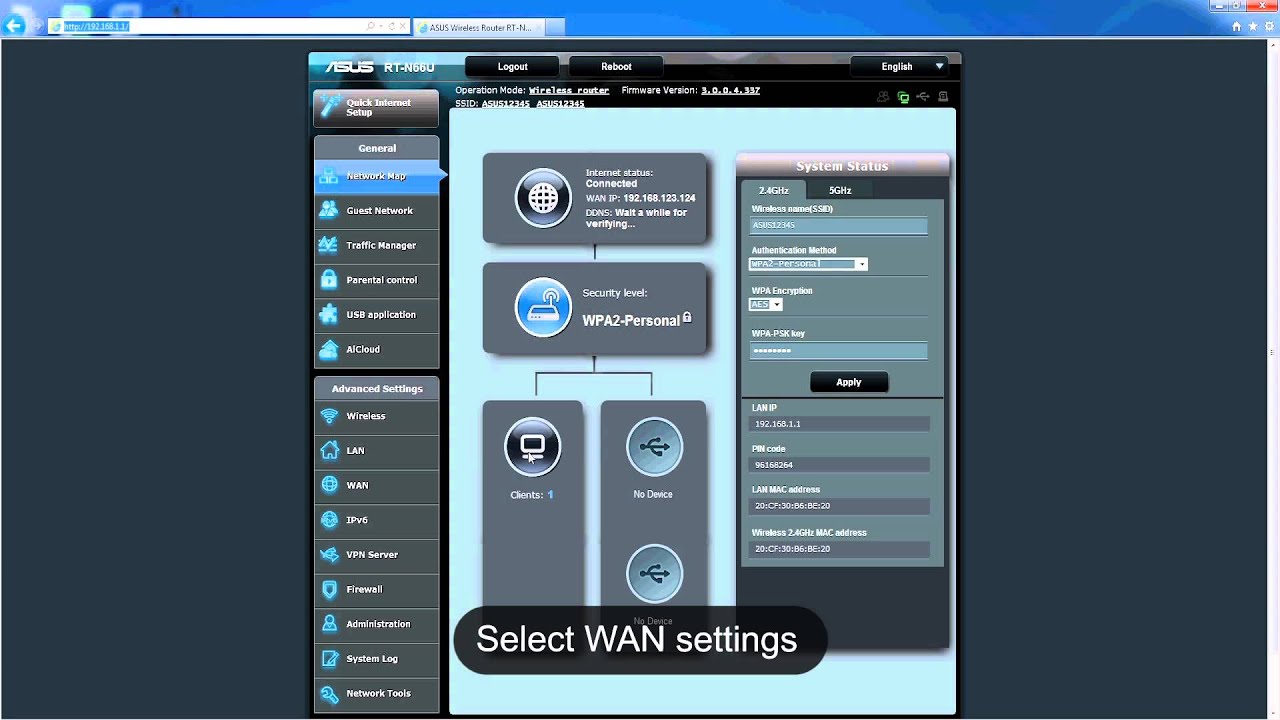Click the router security level icon
1280x720 pixels.
[543, 306]
